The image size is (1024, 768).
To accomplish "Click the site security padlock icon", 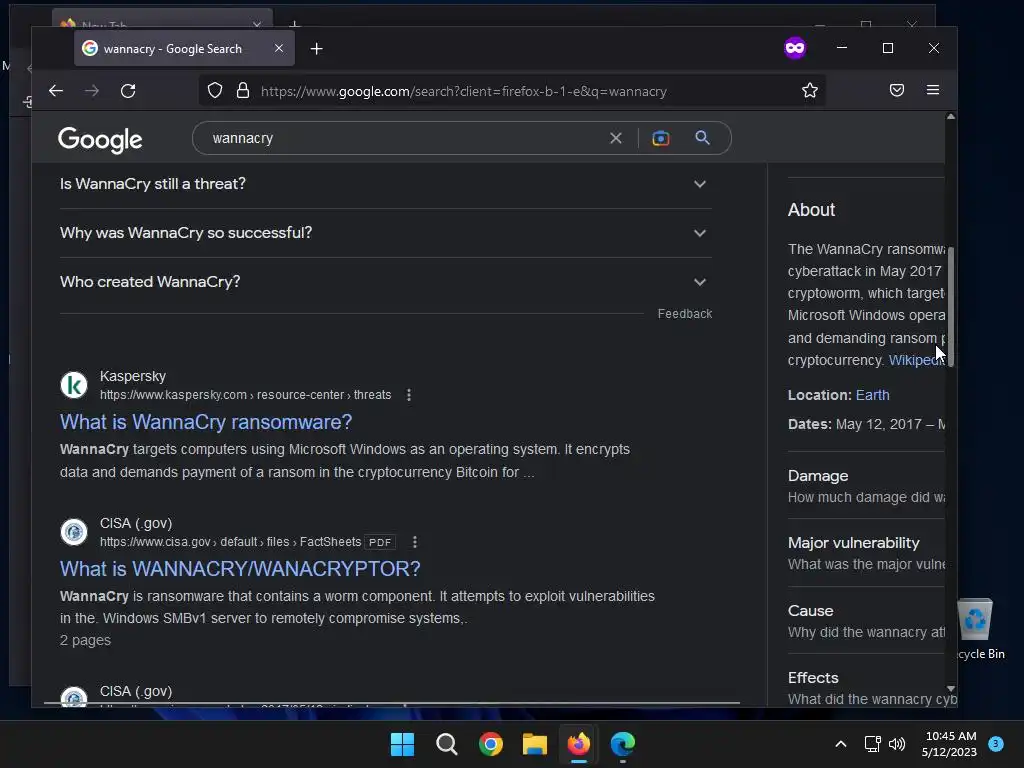I will pyautogui.click(x=243, y=91).
